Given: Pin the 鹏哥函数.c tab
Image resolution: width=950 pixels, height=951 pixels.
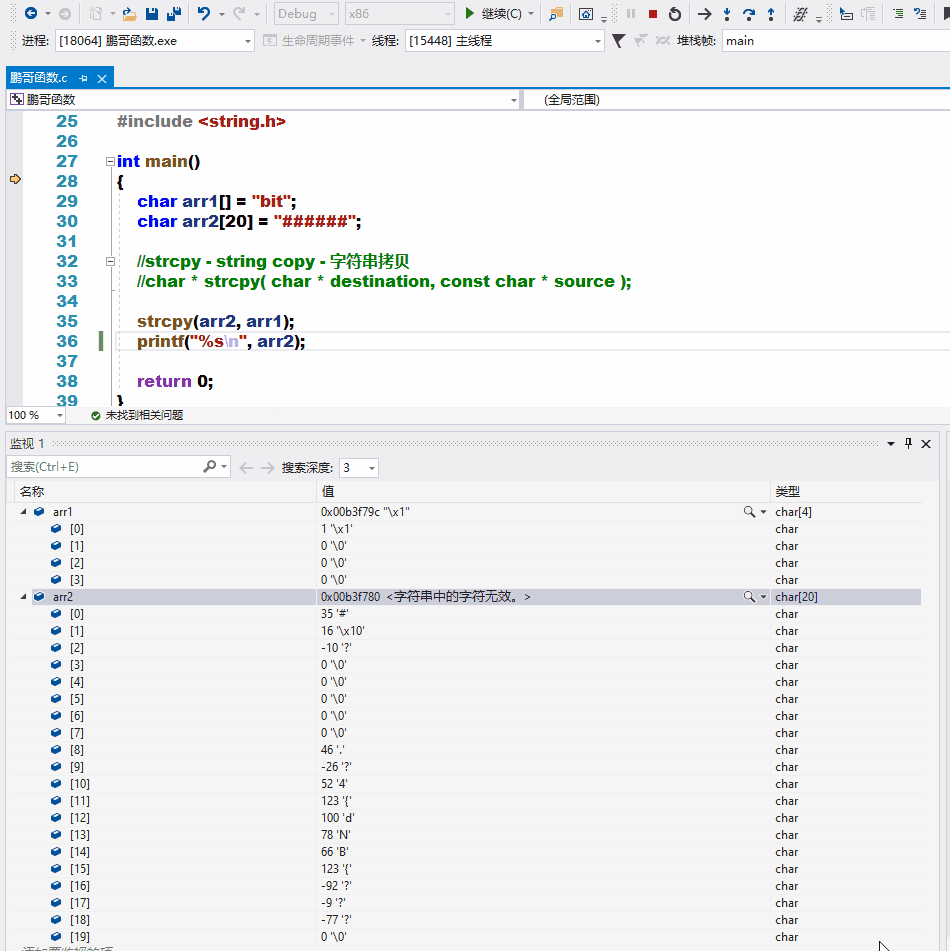Looking at the screenshot, I should coord(84,78).
